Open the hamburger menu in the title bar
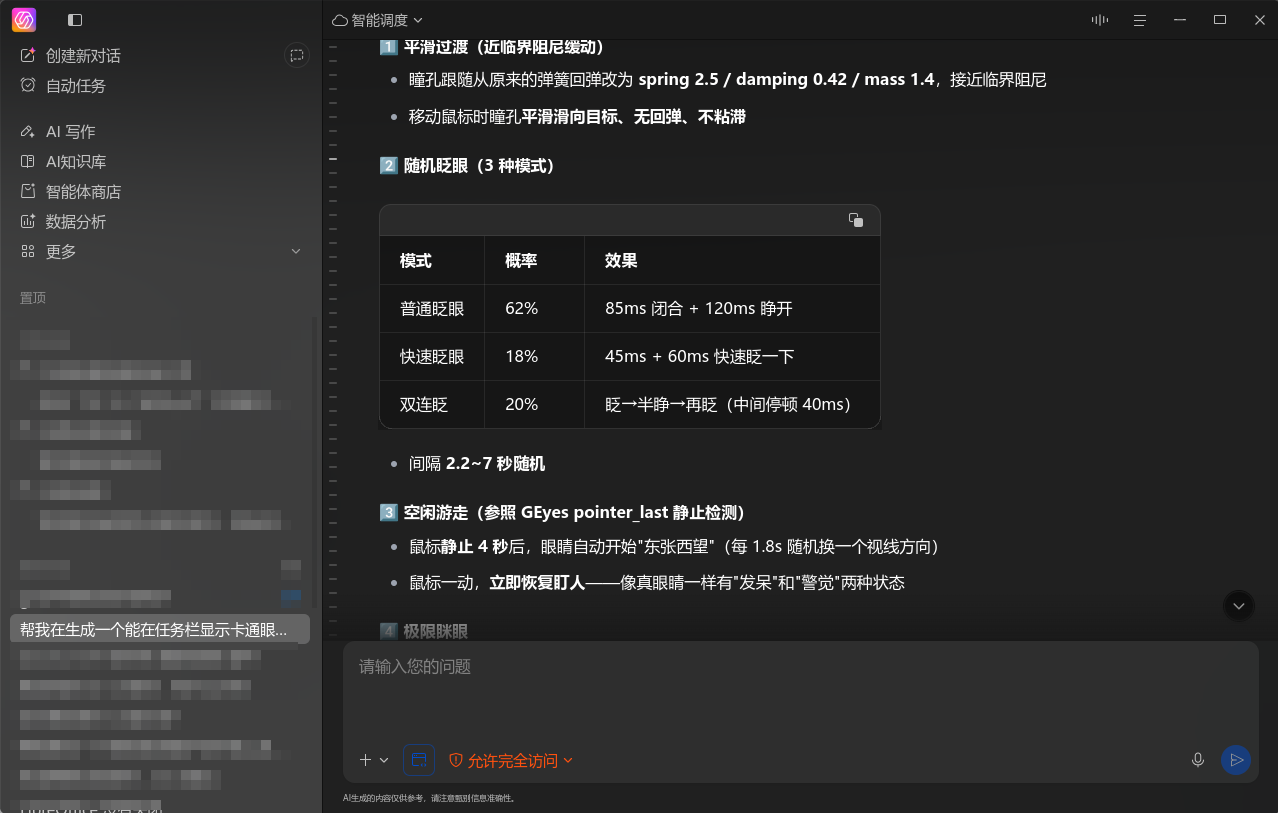 click(1139, 20)
